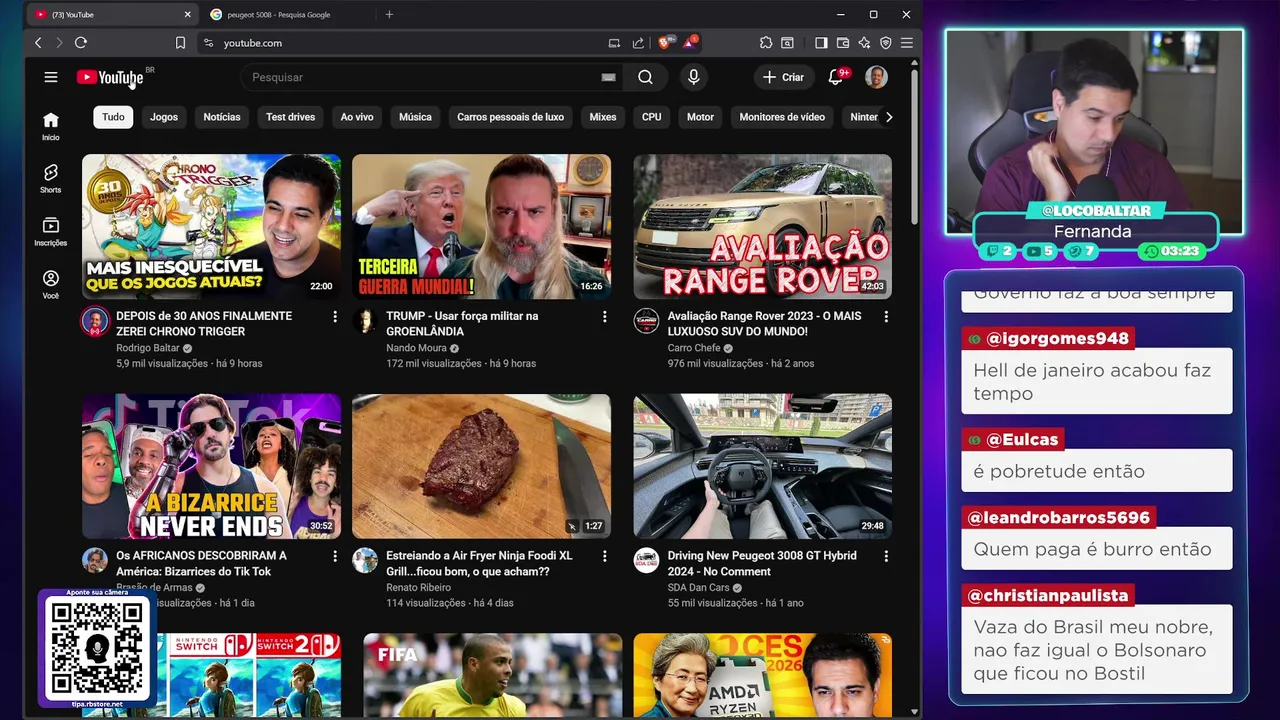Image resolution: width=1280 pixels, height=720 pixels.
Task: Click the YouTube logo
Action: [x=110, y=77]
